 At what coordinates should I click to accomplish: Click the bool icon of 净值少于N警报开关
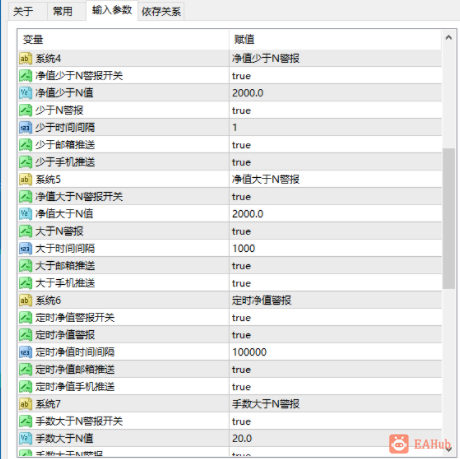[25, 76]
